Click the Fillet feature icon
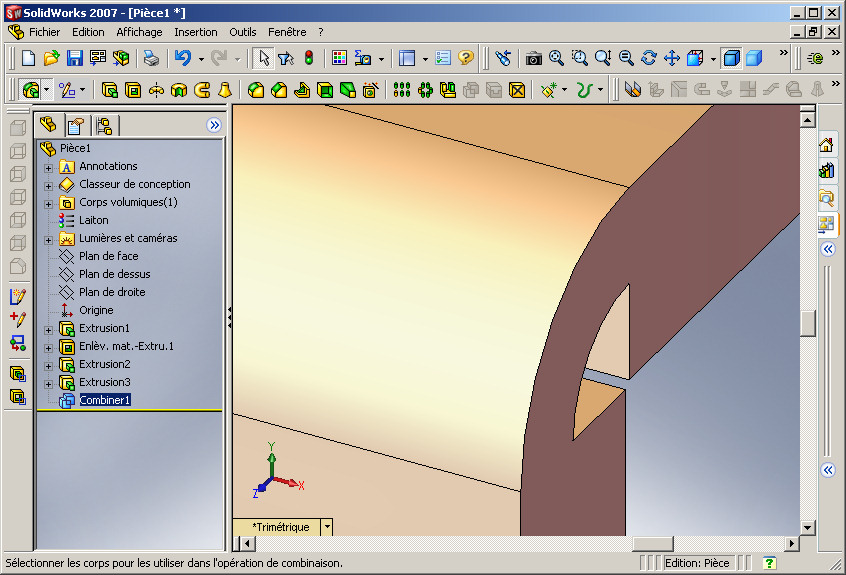This screenshot has width=846, height=575. (256, 90)
